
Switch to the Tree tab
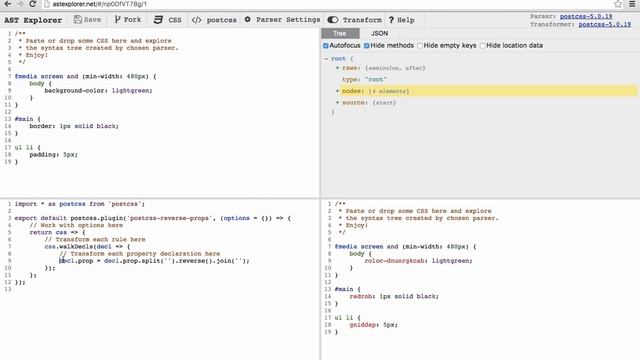[340, 33]
